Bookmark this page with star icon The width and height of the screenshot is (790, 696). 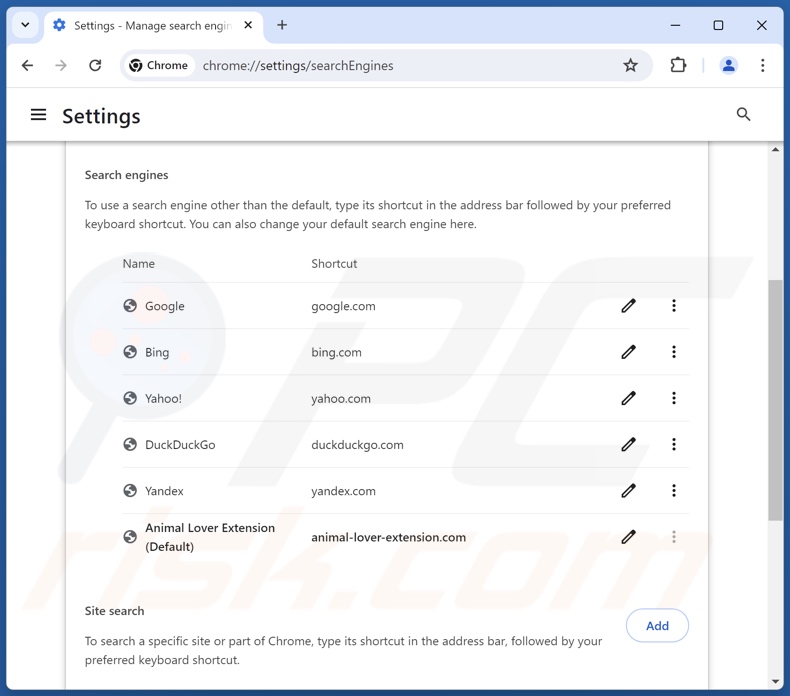[x=630, y=66]
